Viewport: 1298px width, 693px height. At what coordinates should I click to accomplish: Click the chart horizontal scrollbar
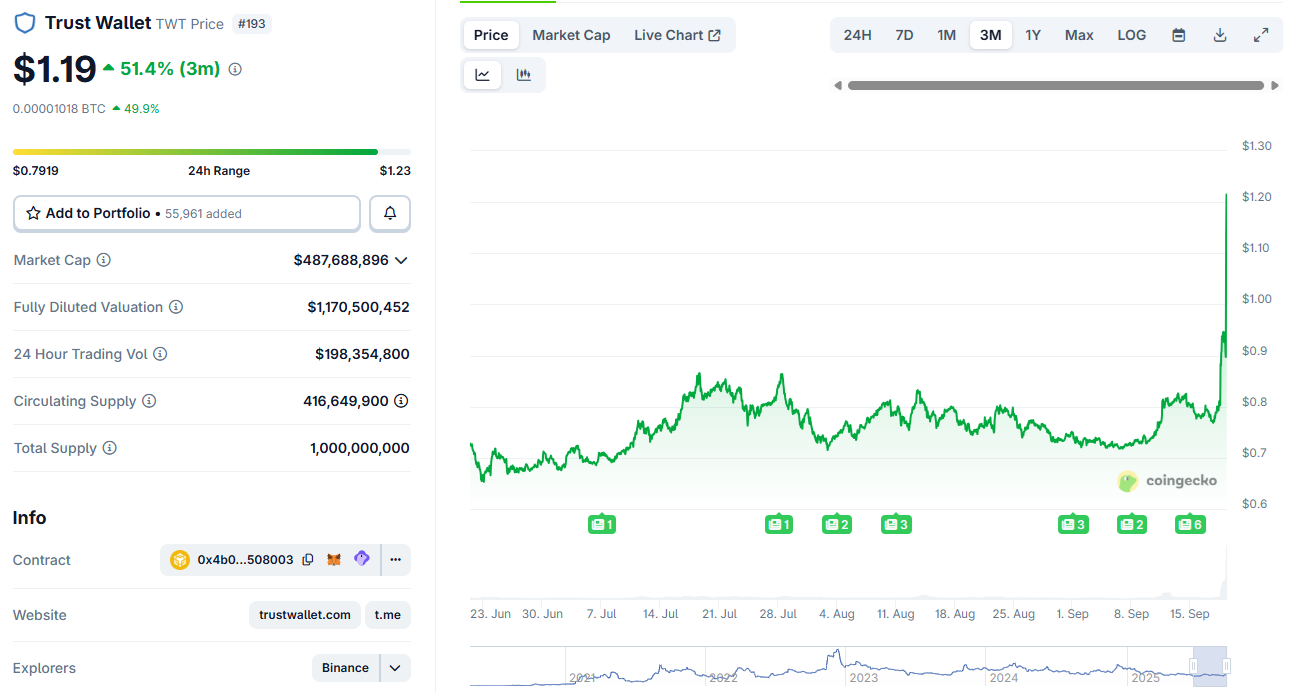click(1055, 86)
